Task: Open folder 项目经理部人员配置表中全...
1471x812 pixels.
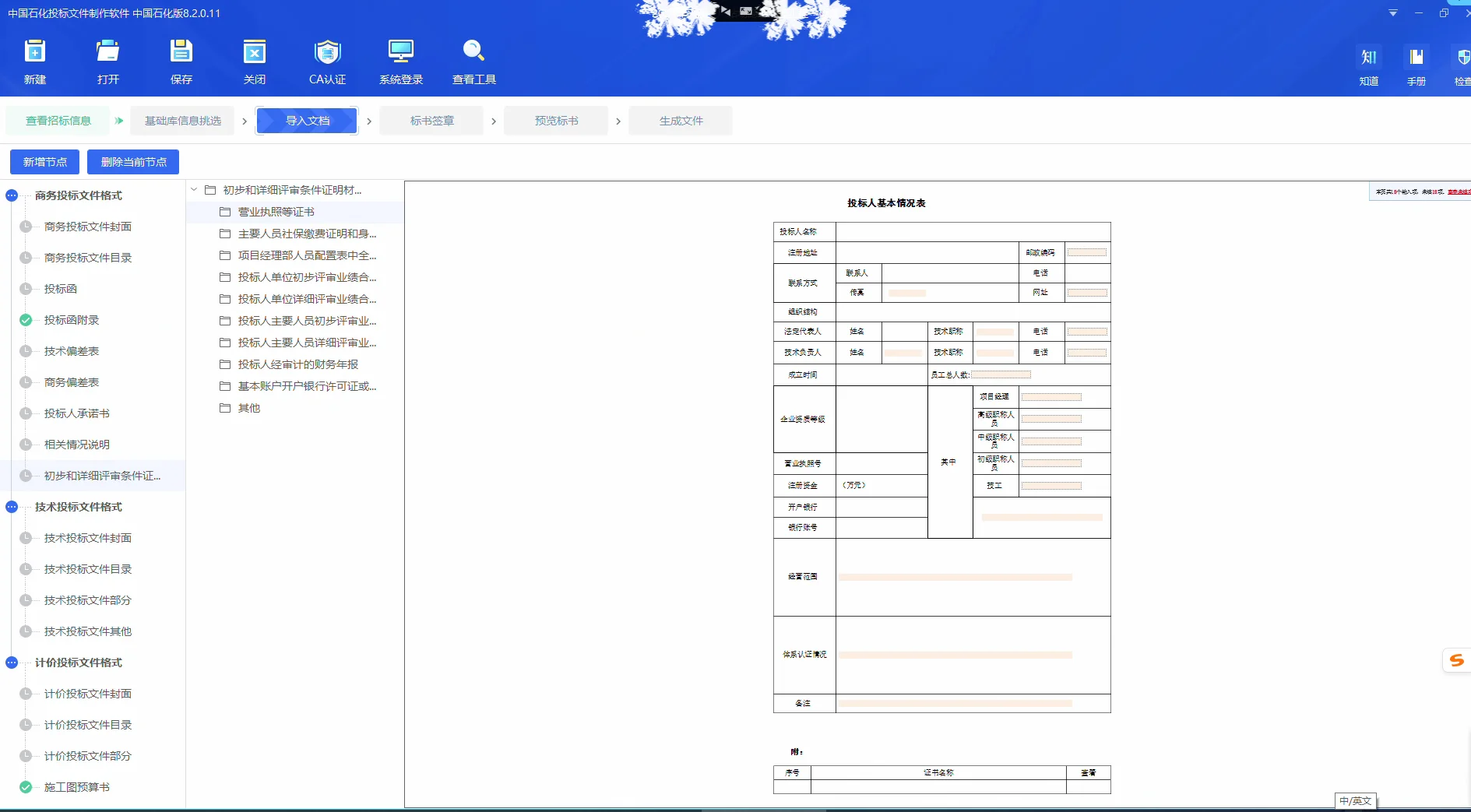Action: [x=307, y=255]
